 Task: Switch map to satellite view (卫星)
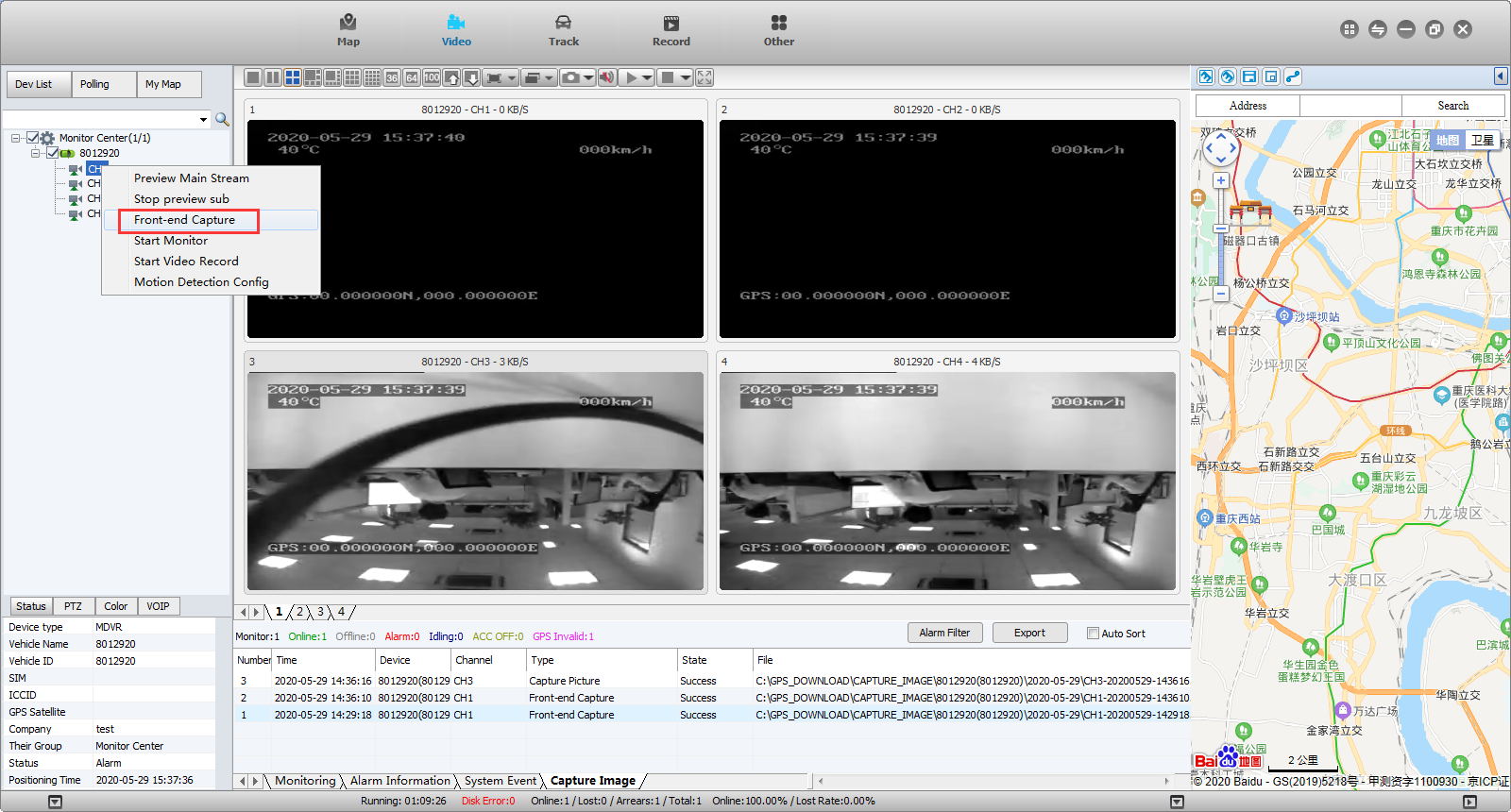click(1483, 141)
